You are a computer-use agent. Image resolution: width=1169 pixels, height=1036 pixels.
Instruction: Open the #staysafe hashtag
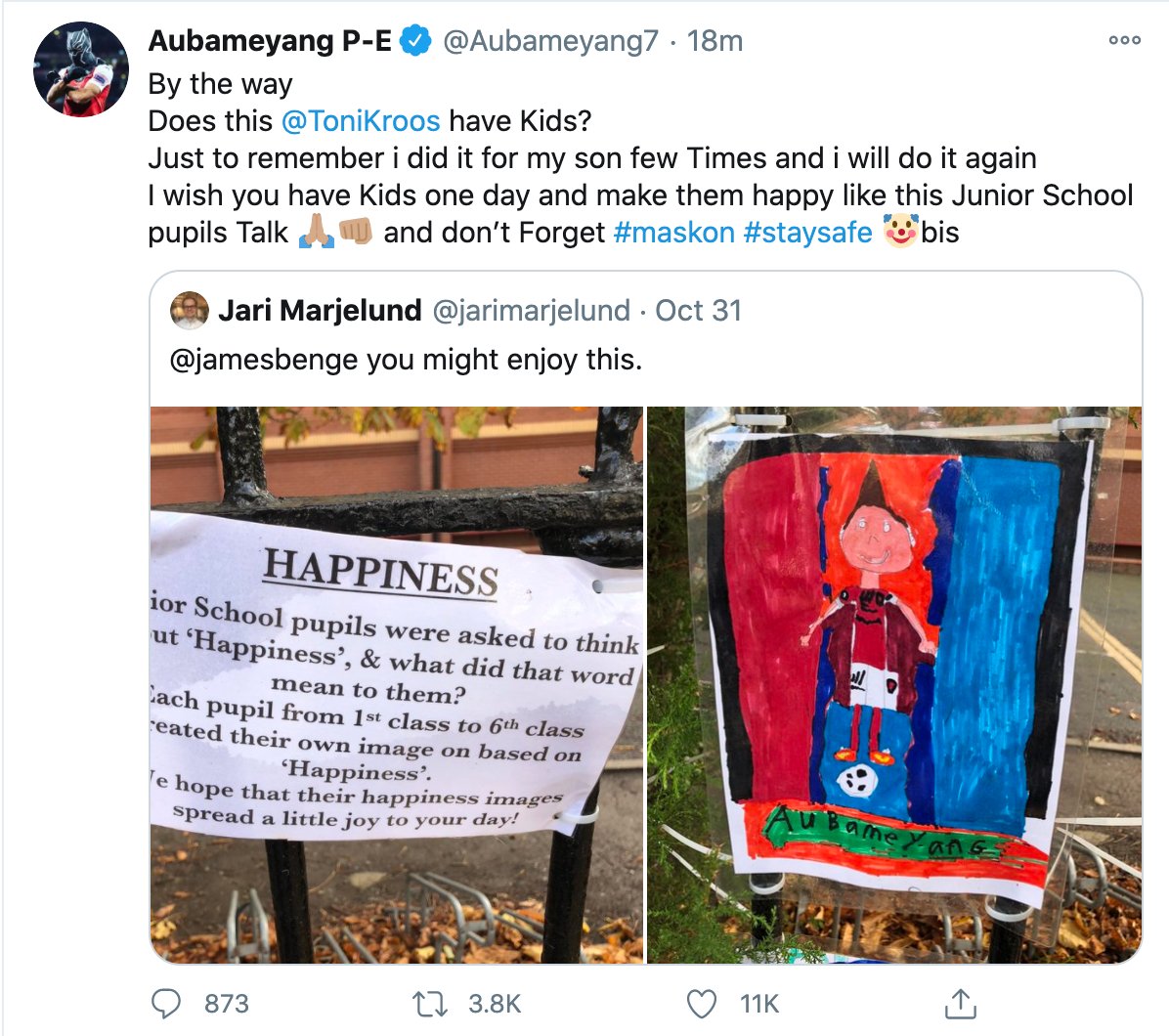807,233
